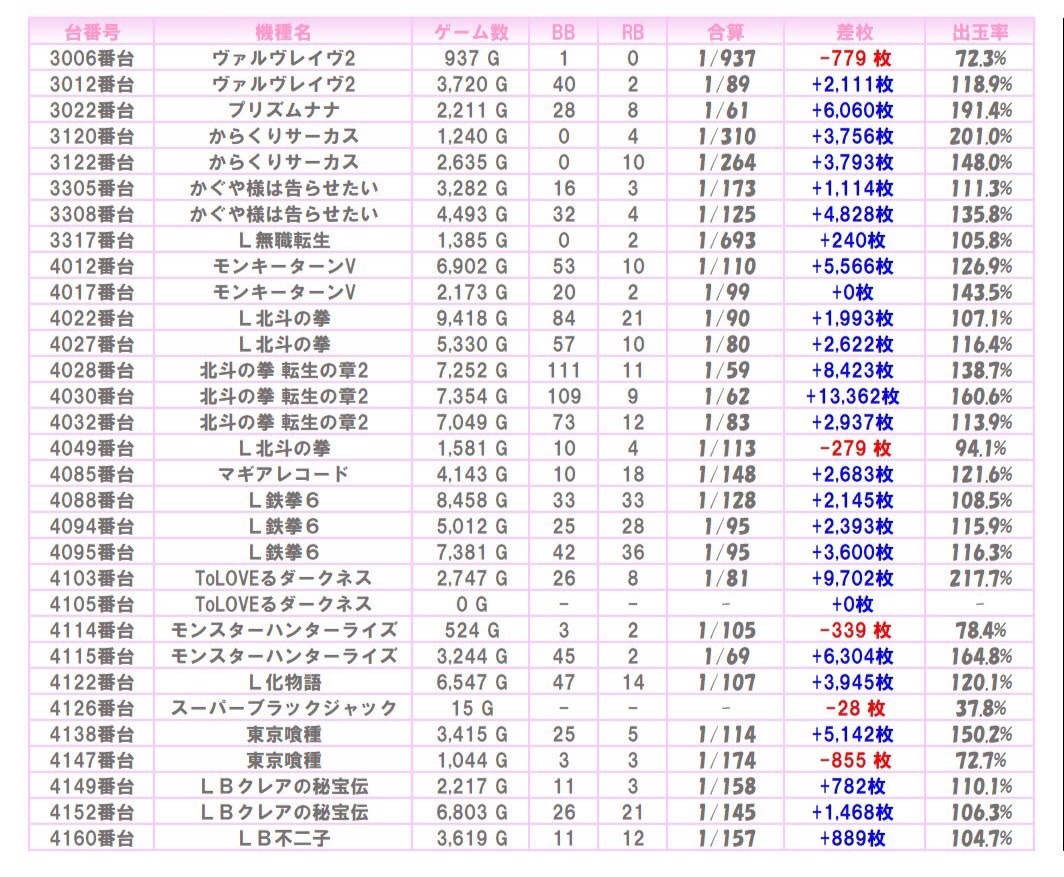This screenshot has height=877, width=1064.
Task: Select machine number 3006番台
Action: coord(90,58)
